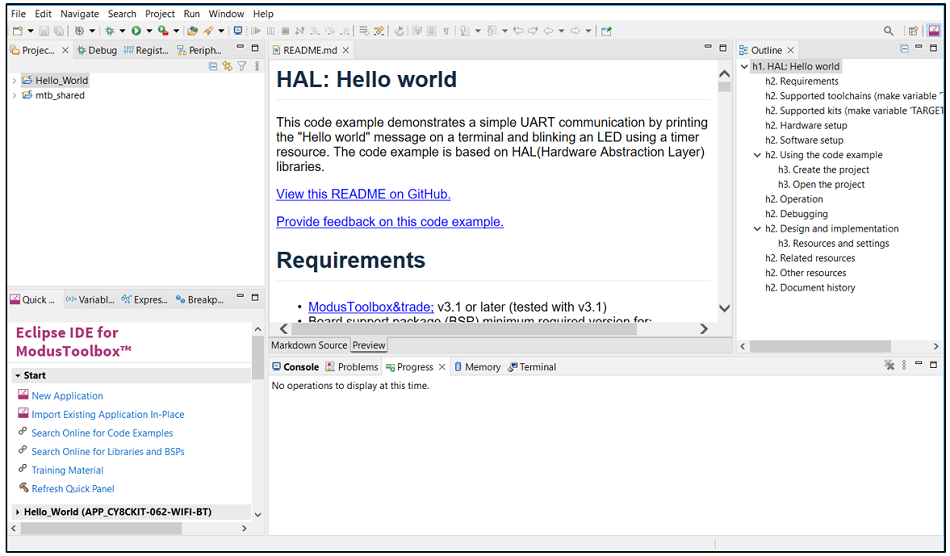Click the Pin Editor toolbar icon
950x556 pixels.
click(x=606, y=31)
